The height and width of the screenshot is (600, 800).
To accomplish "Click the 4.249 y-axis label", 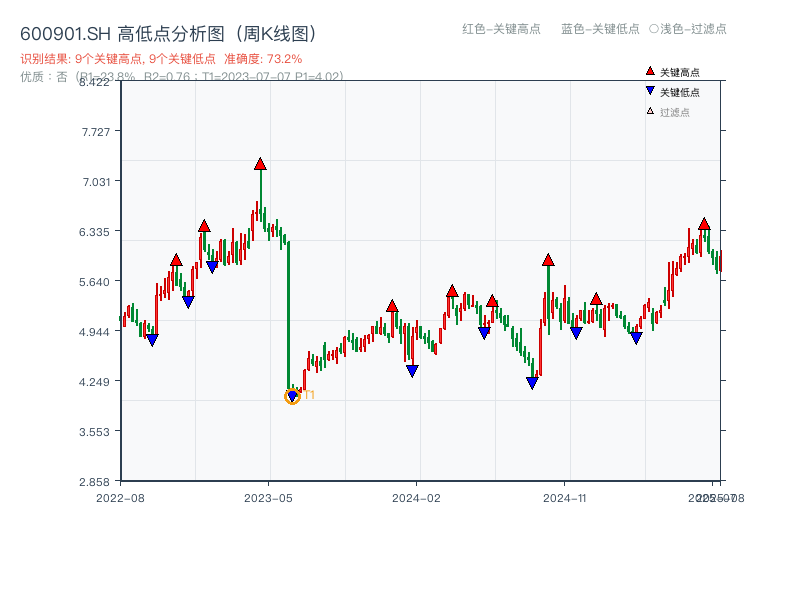I will pos(94,382).
